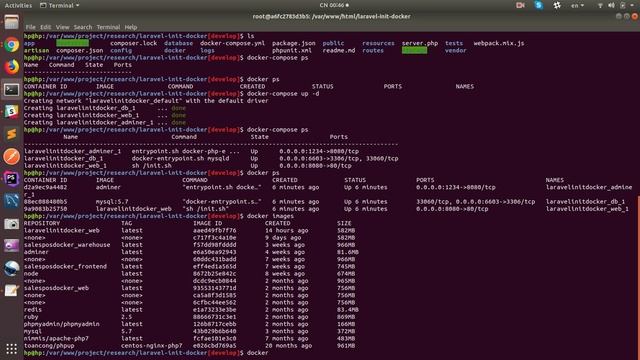This screenshot has width=640, height=360.
Task: Close the terminal window
Action: pos(634,16)
